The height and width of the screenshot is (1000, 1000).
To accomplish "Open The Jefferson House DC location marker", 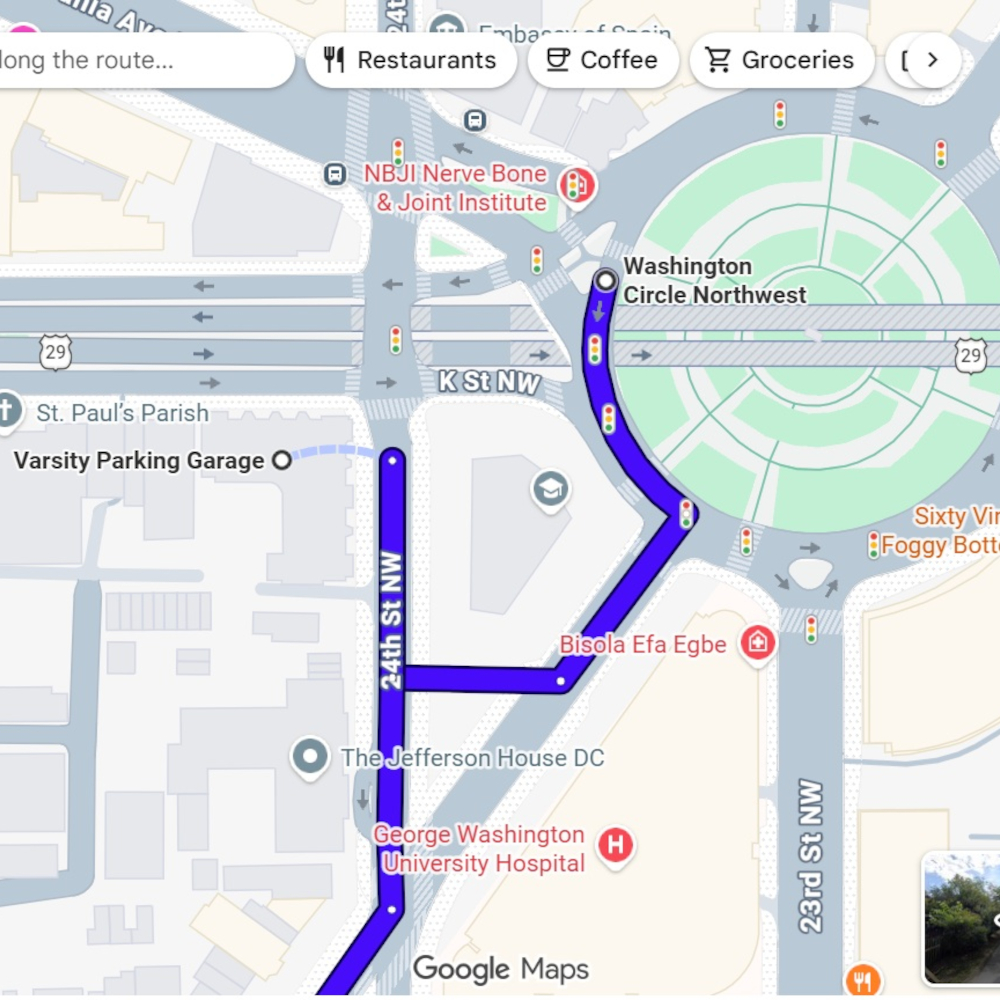I will 310,757.
